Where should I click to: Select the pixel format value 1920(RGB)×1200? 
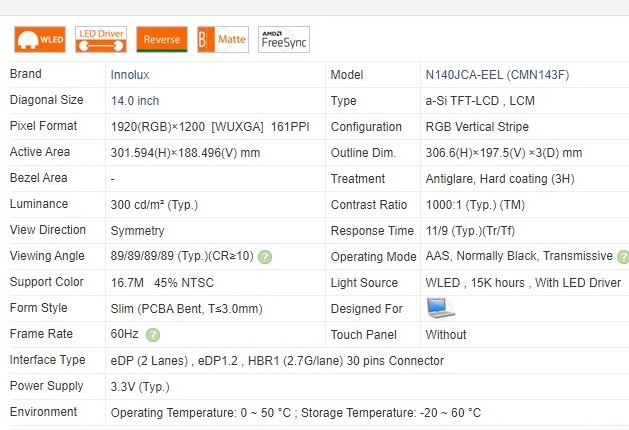[x=158, y=127]
